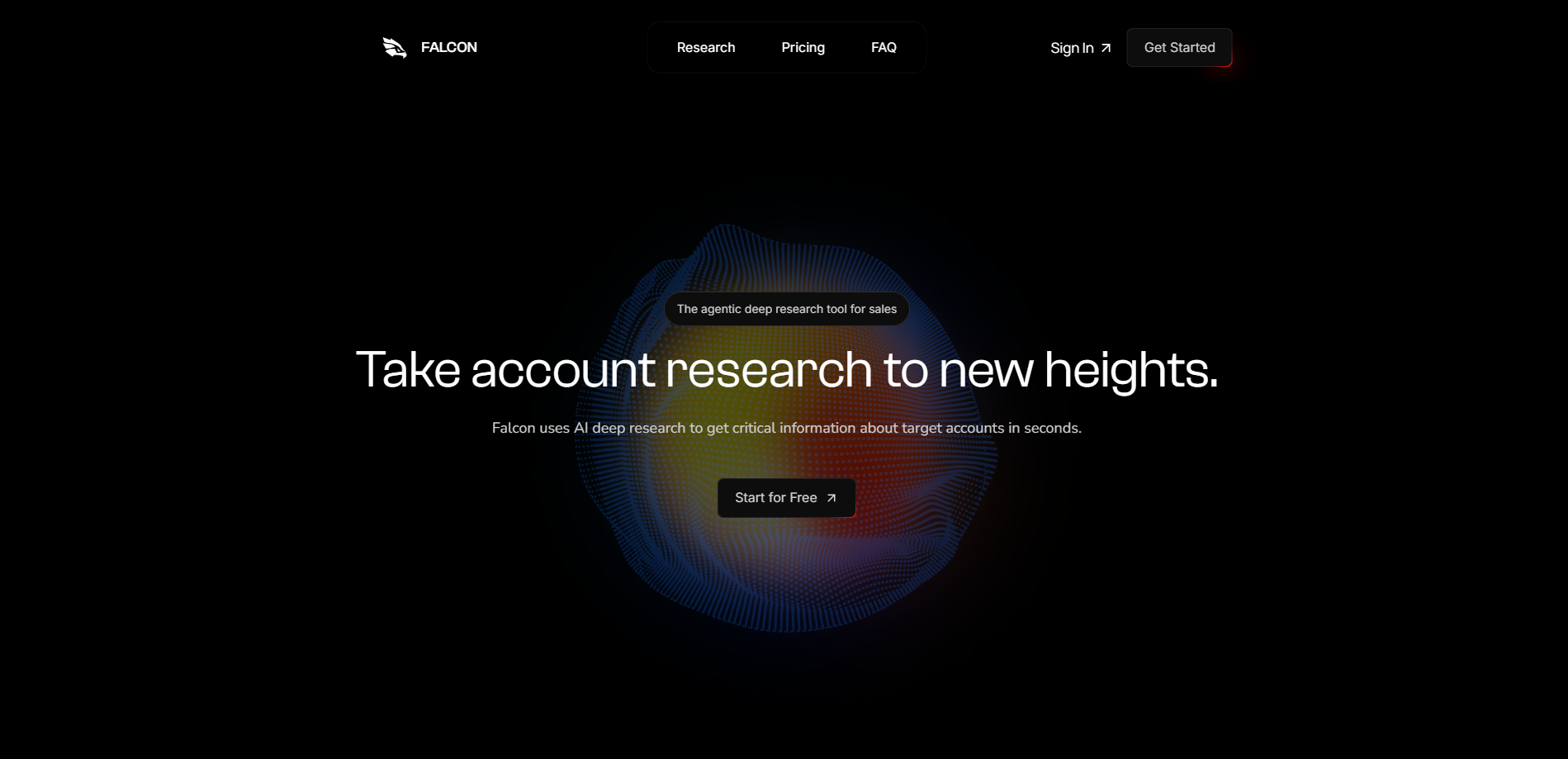Click the bird emblem left of FALCON text
This screenshot has height=759, width=1568.
click(395, 47)
